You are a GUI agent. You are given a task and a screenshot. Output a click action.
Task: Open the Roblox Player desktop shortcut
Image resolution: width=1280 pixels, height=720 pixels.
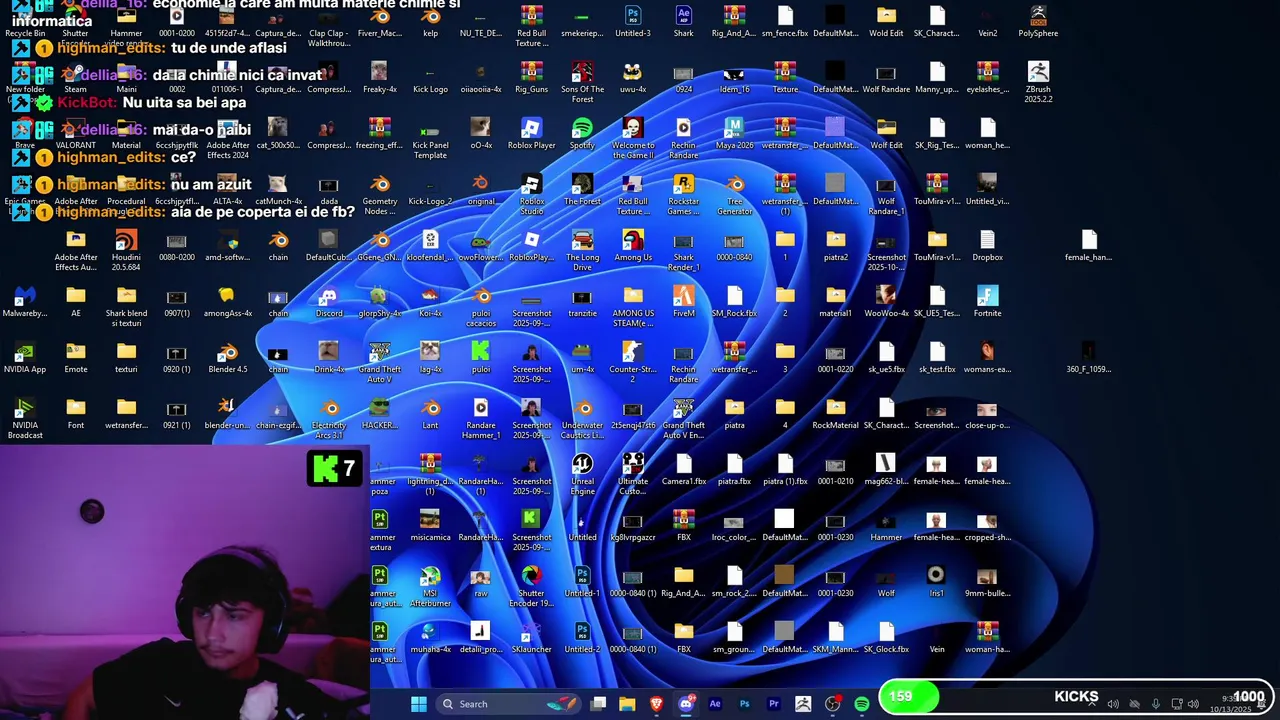531,134
